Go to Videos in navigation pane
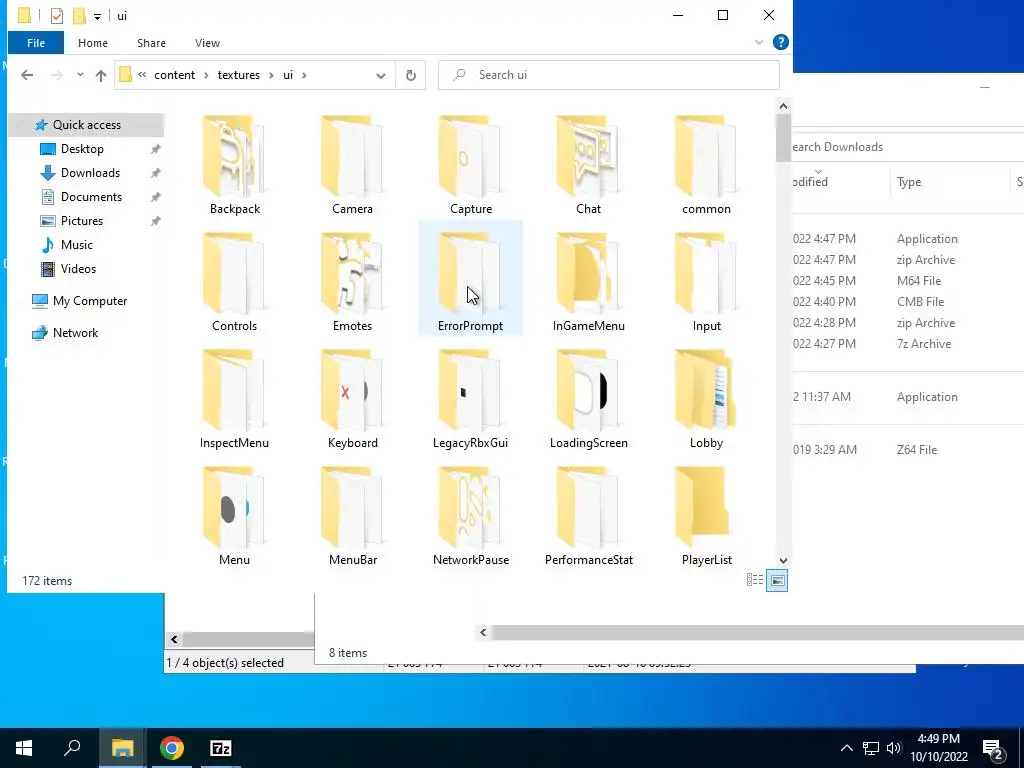 [78, 268]
